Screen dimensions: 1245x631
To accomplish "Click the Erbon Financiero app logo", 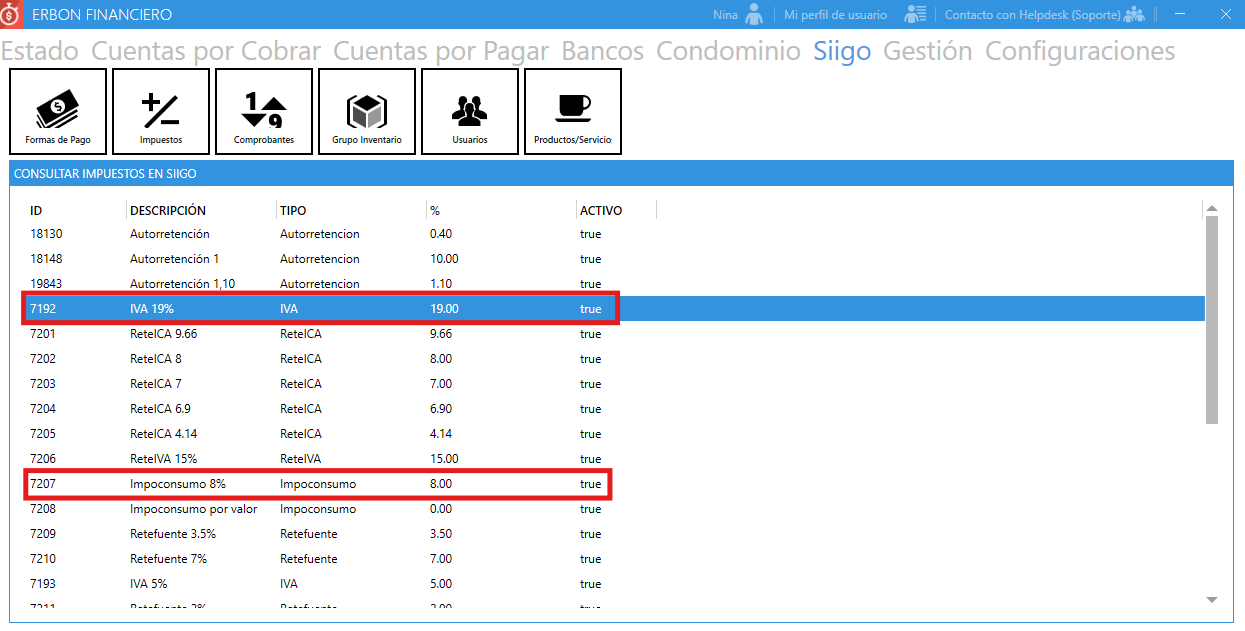I will 11,14.
